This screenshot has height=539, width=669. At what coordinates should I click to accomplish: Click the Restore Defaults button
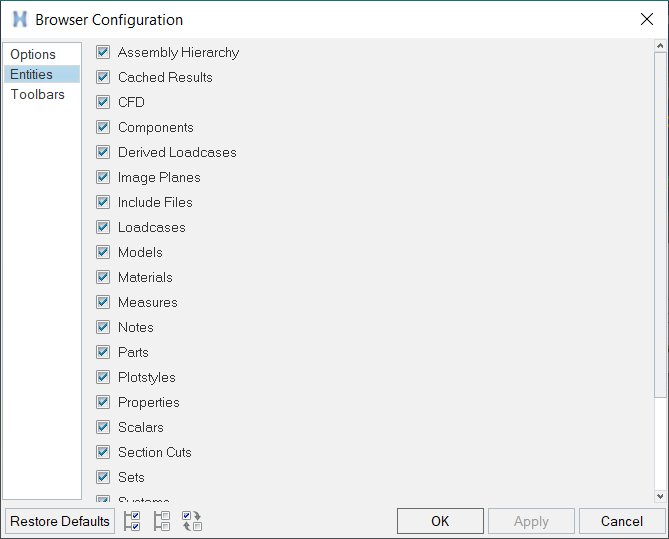pyautogui.click(x=60, y=521)
